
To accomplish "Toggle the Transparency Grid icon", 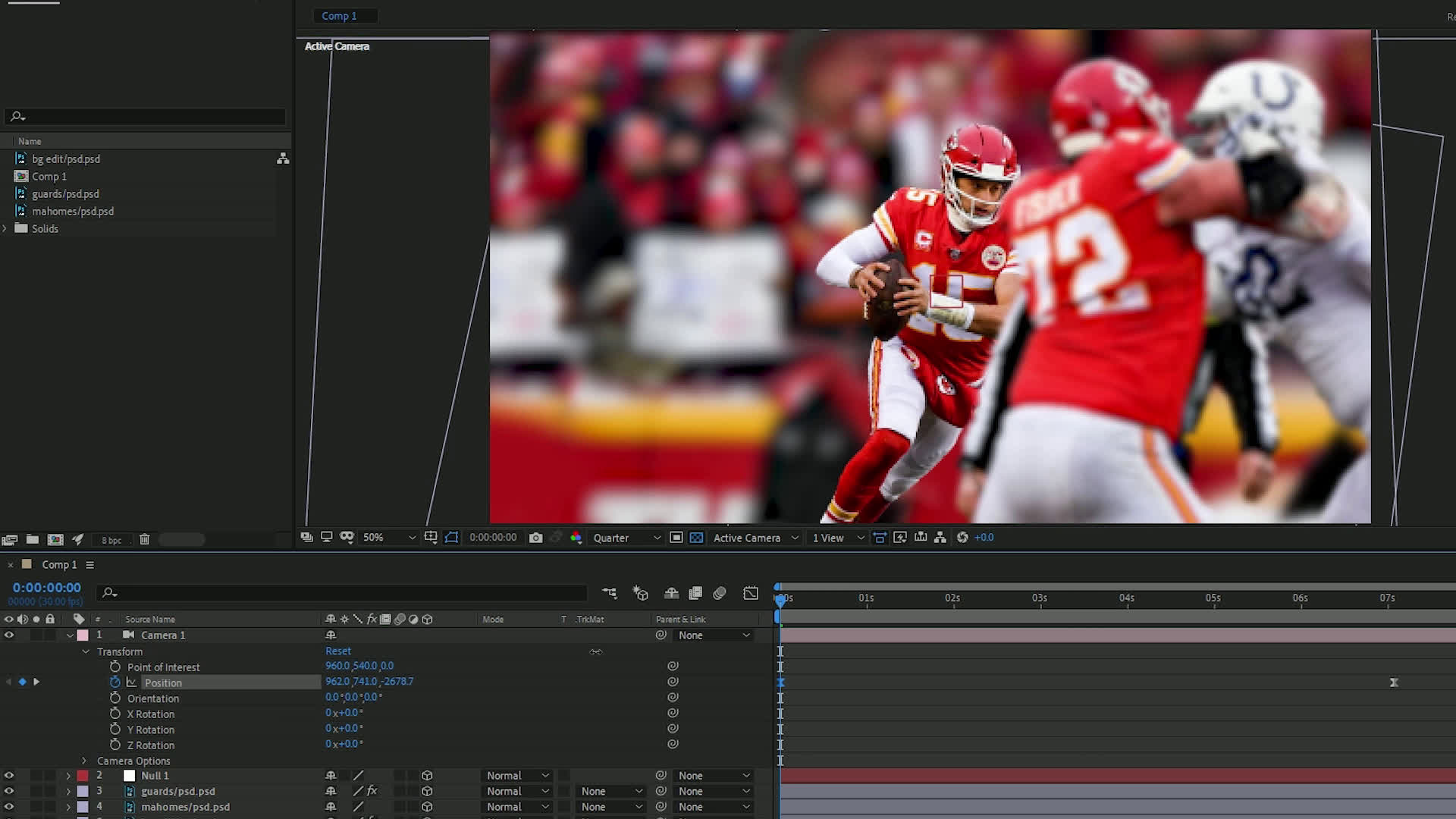I will coord(696,538).
